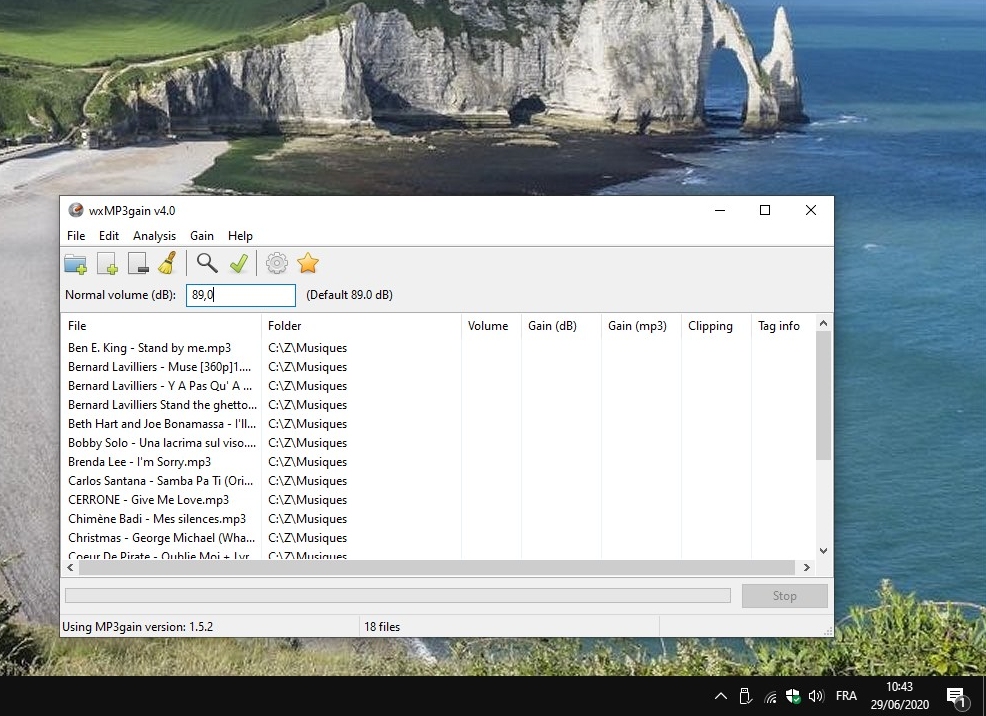Click the 18 files status bar entry
The image size is (986, 716).
tap(382, 627)
